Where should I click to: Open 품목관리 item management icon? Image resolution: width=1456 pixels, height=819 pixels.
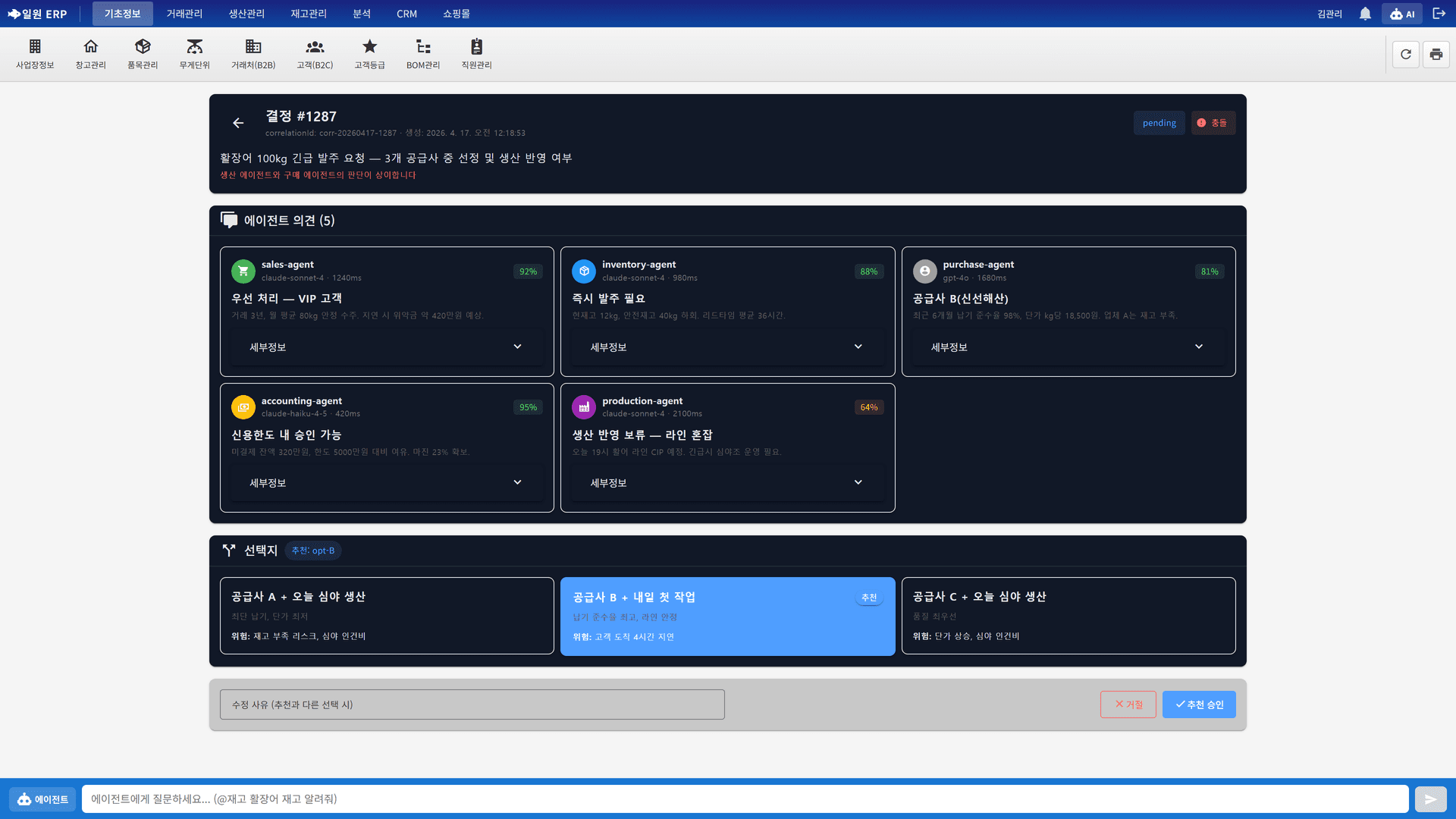coord(143,54)
